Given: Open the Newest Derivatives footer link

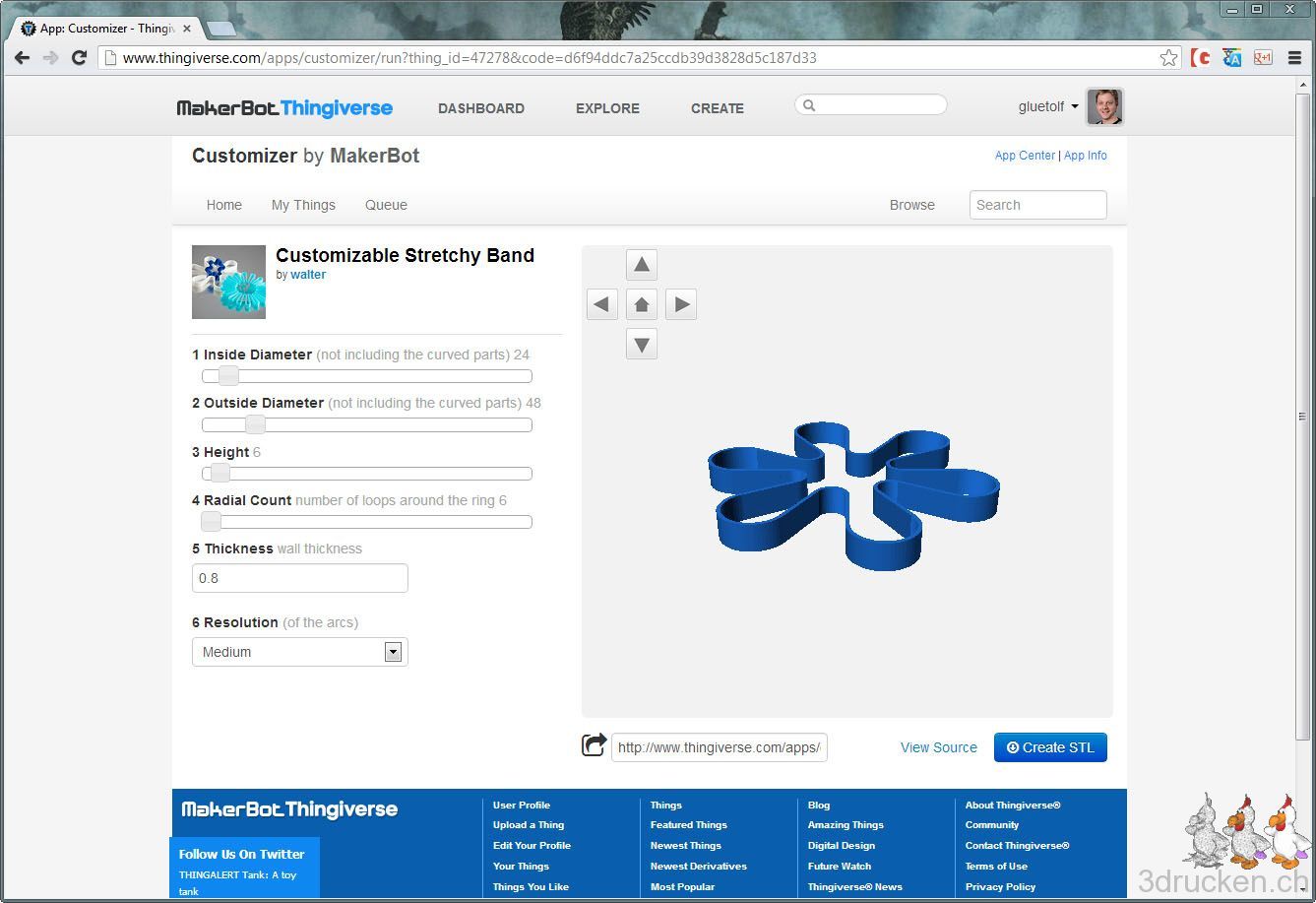Looking at the screenshot, I should (699, 867).
